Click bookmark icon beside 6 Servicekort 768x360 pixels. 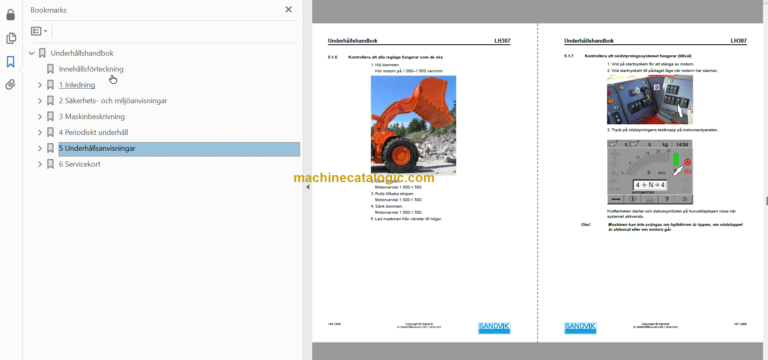click(x=50, y=164)
